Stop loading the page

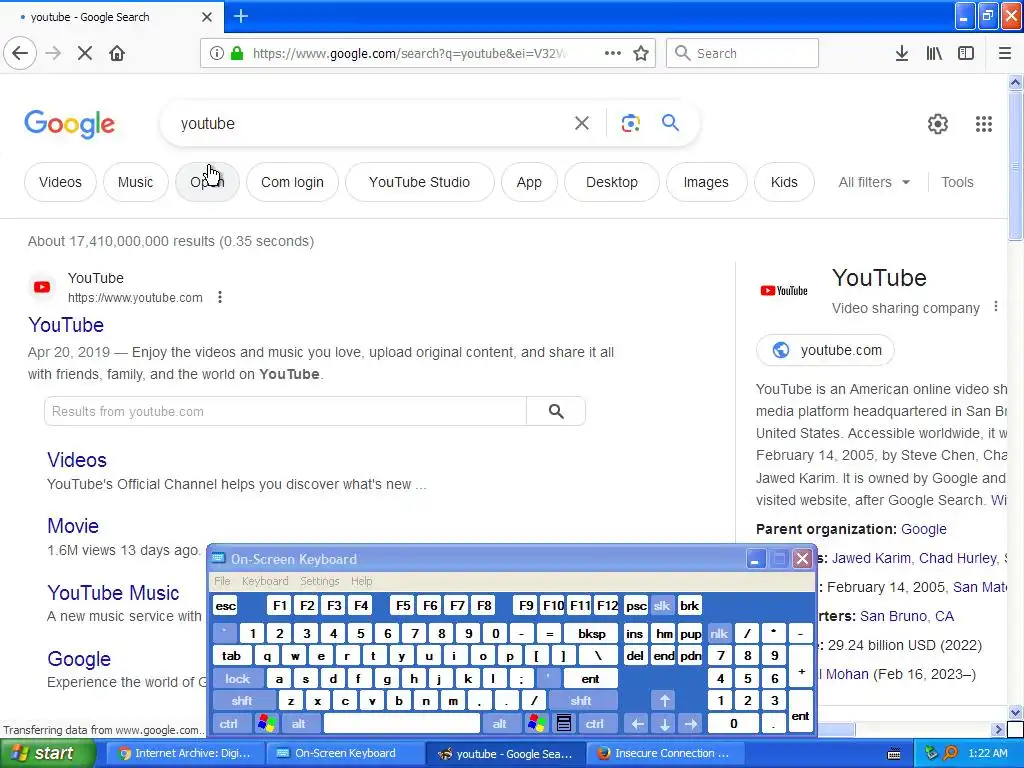85,53
